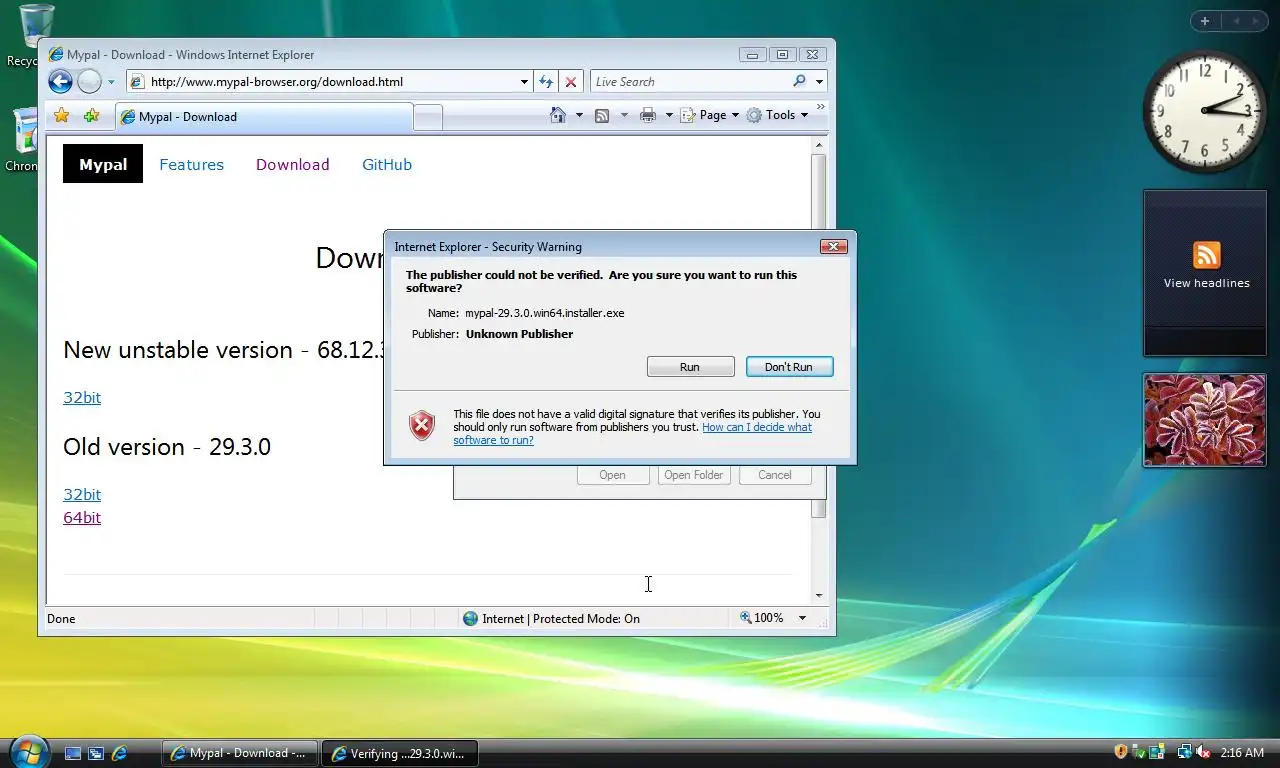The image size is (1280, 768).
Task: Click the page scrollbar up arrow
Action: 819,146
